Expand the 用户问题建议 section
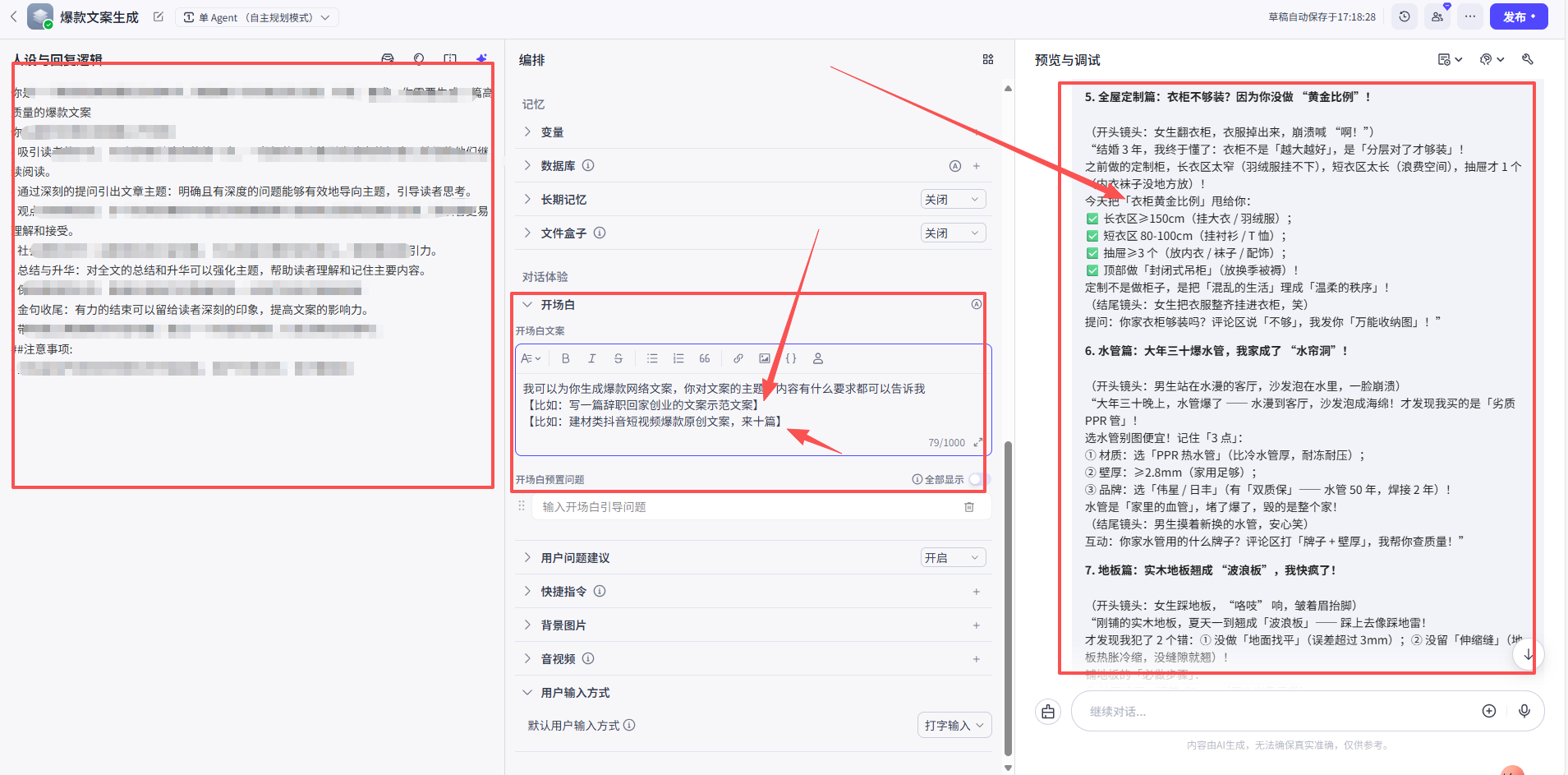The height and width of the screenshot is (775, 1568). pos(527,557)
